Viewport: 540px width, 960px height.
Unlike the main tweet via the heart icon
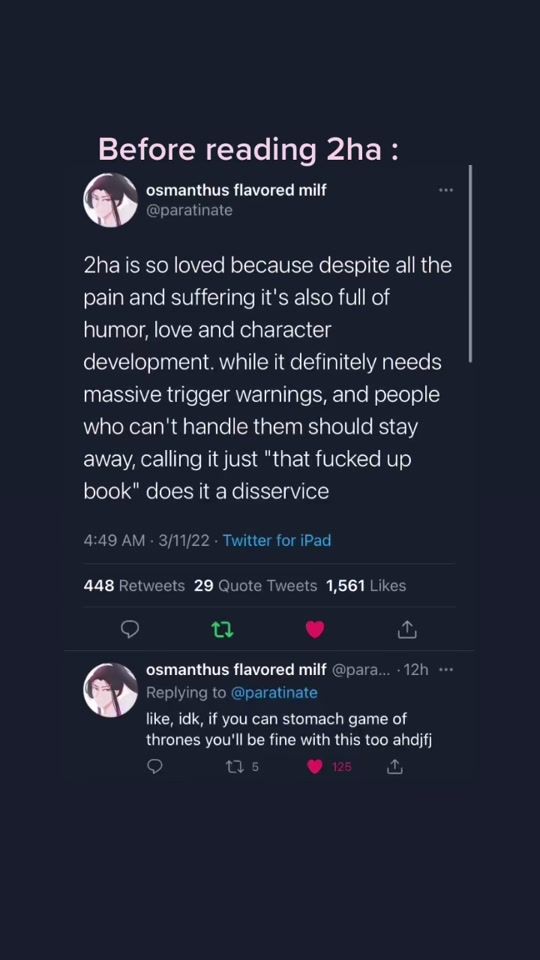(315, 629)
